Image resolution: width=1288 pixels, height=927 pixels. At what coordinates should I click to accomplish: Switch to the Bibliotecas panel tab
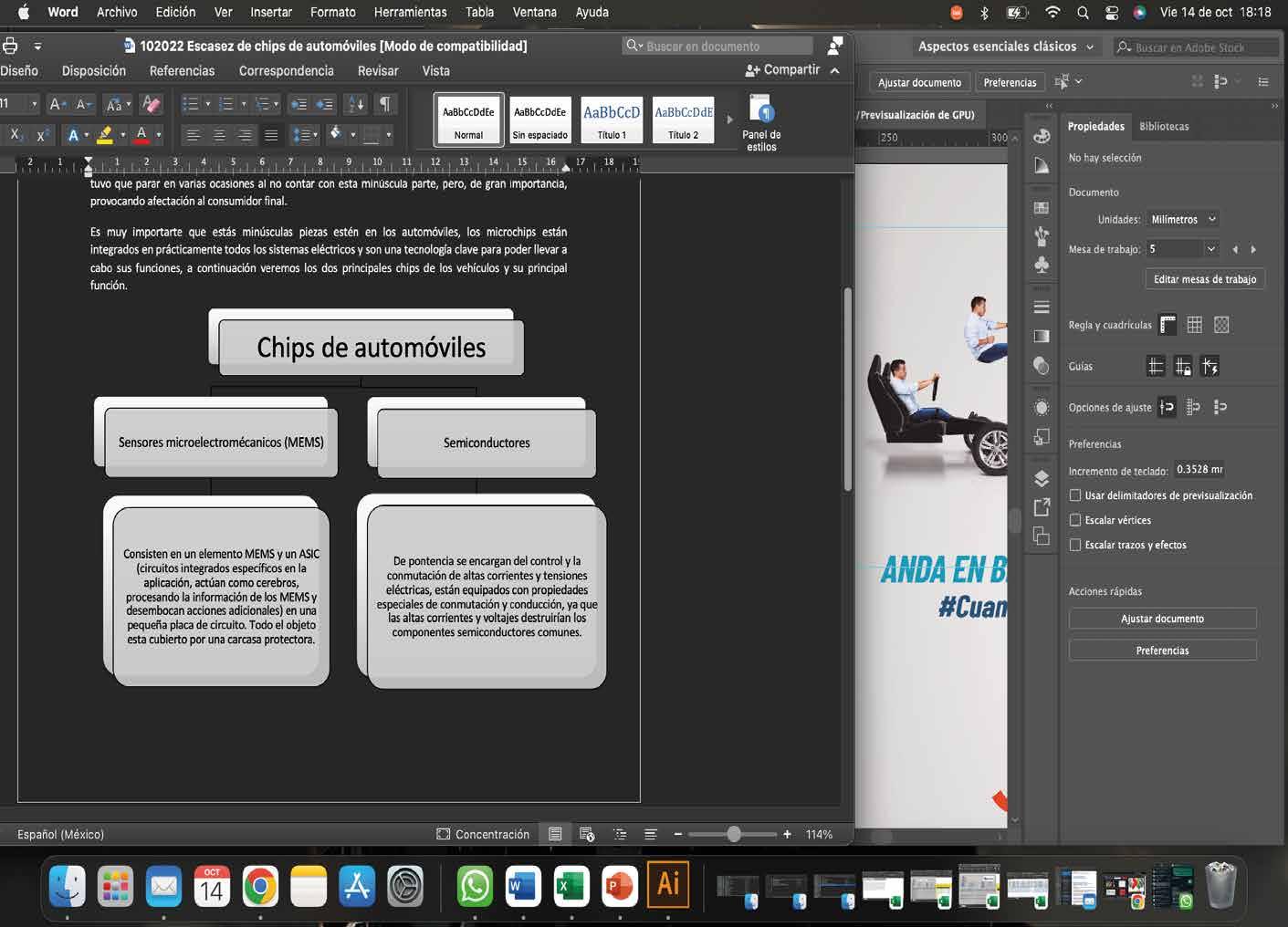pyautogui.click(x=1164, y=126)
